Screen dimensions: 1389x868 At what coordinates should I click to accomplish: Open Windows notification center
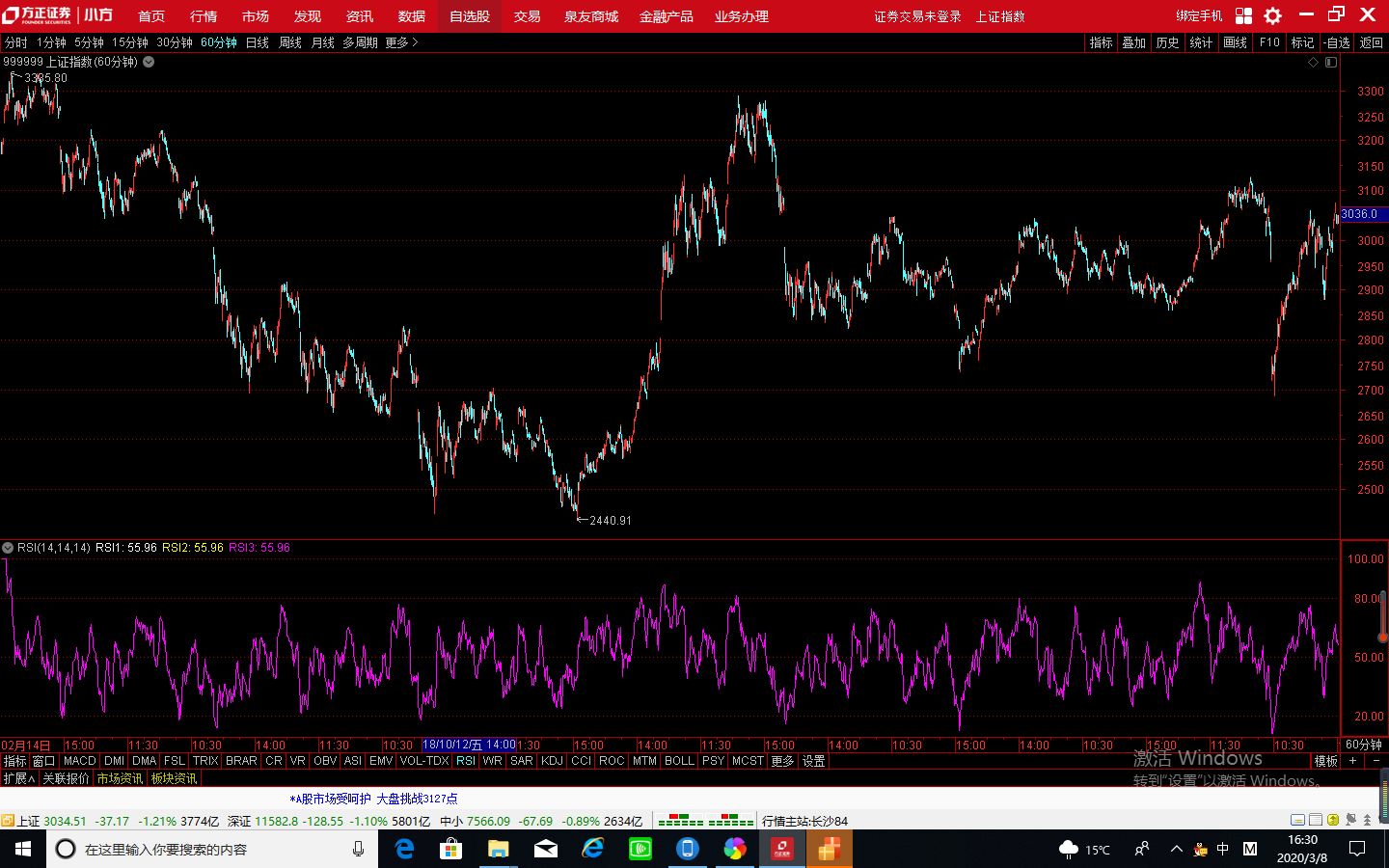1357,849
